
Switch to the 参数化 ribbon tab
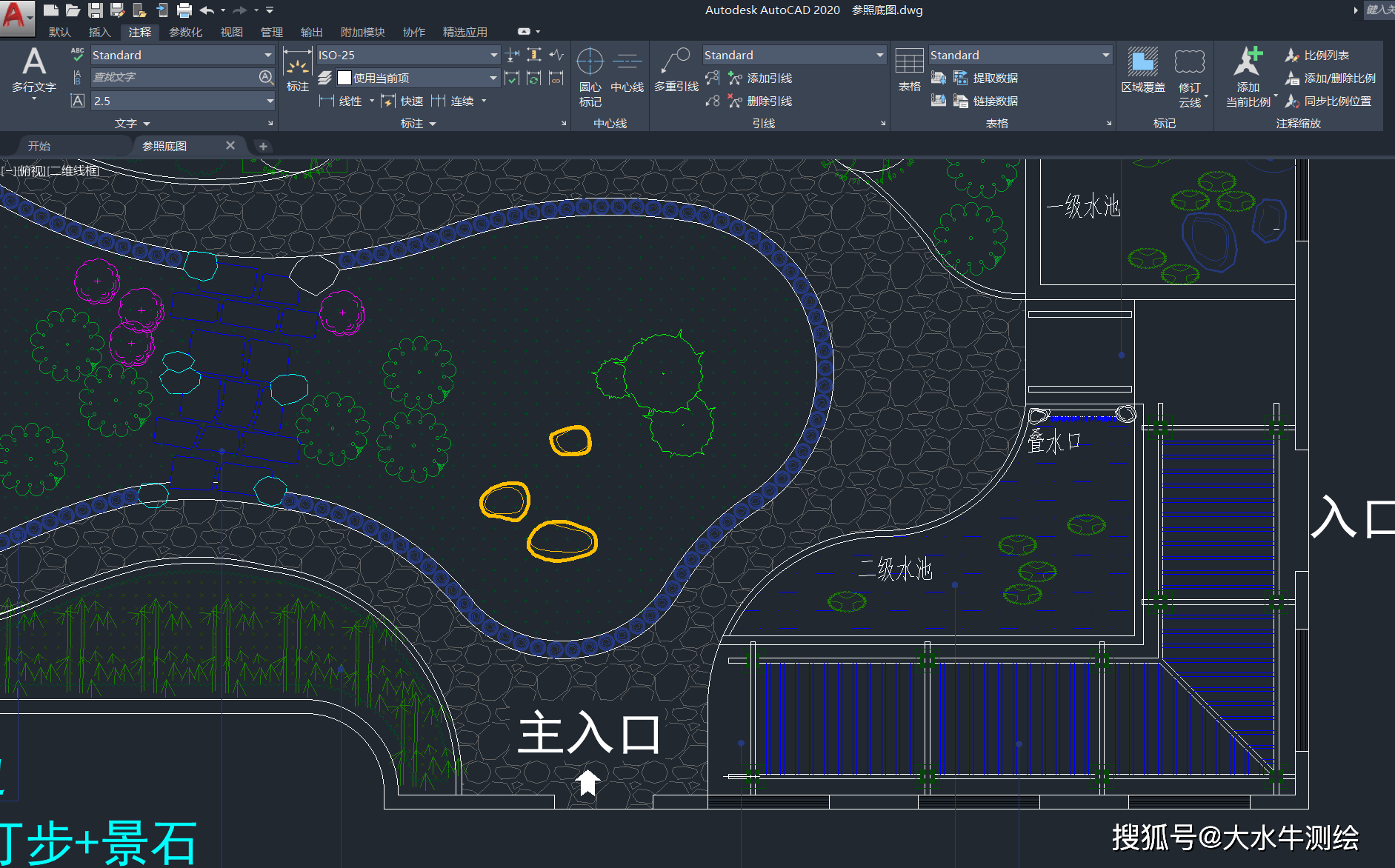(x=185, y=32)
